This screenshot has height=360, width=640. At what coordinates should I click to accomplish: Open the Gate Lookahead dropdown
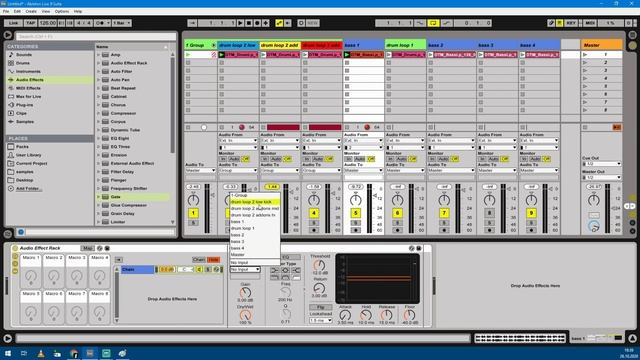pyautogui.click(x=320, y=320)
